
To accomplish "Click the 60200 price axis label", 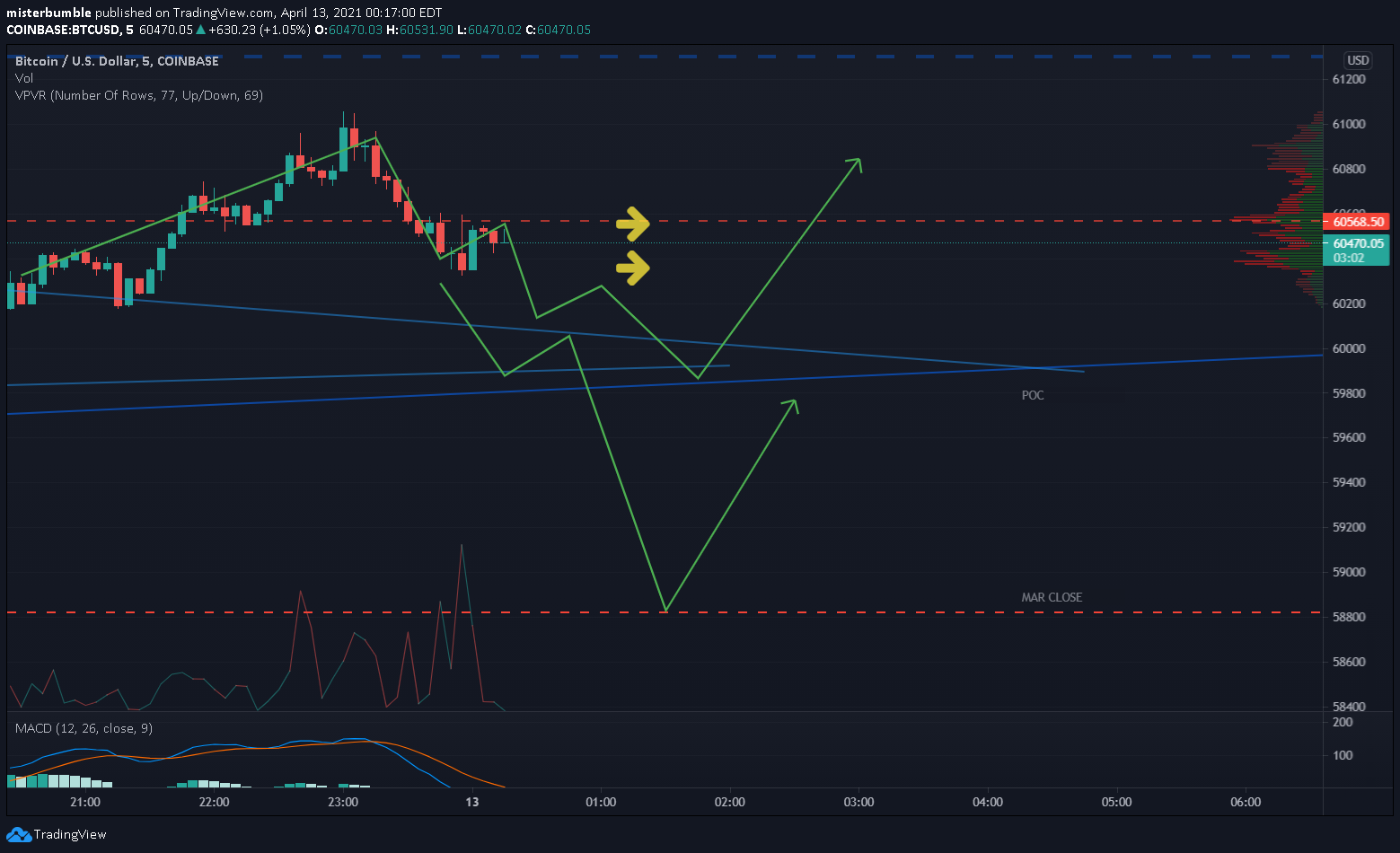I will 1349,303.
